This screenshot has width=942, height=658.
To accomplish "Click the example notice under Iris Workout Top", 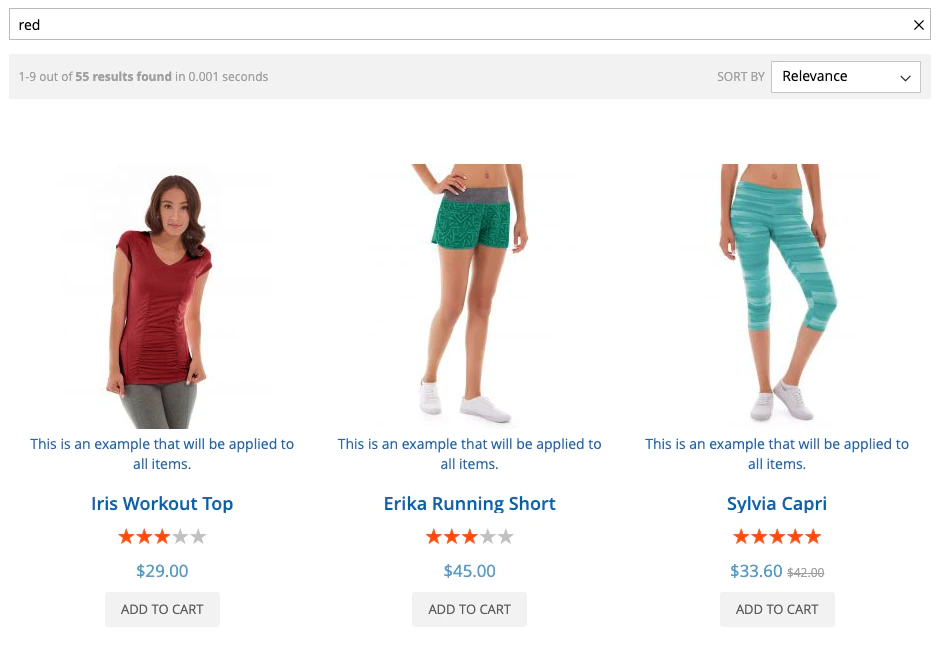I will coord(162,453).
